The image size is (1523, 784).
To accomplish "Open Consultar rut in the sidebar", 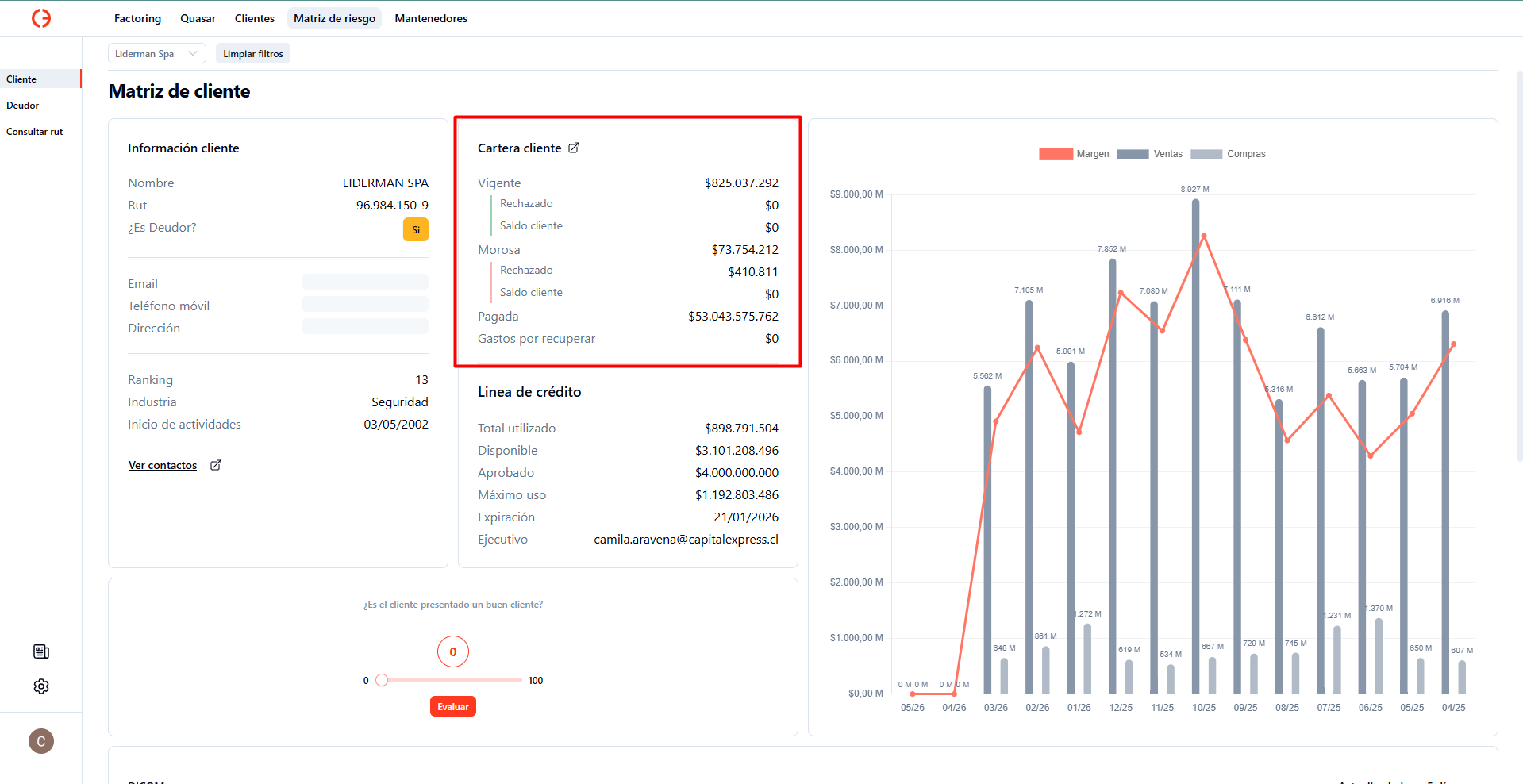I will pyautogui.click(x=34, y=132).
